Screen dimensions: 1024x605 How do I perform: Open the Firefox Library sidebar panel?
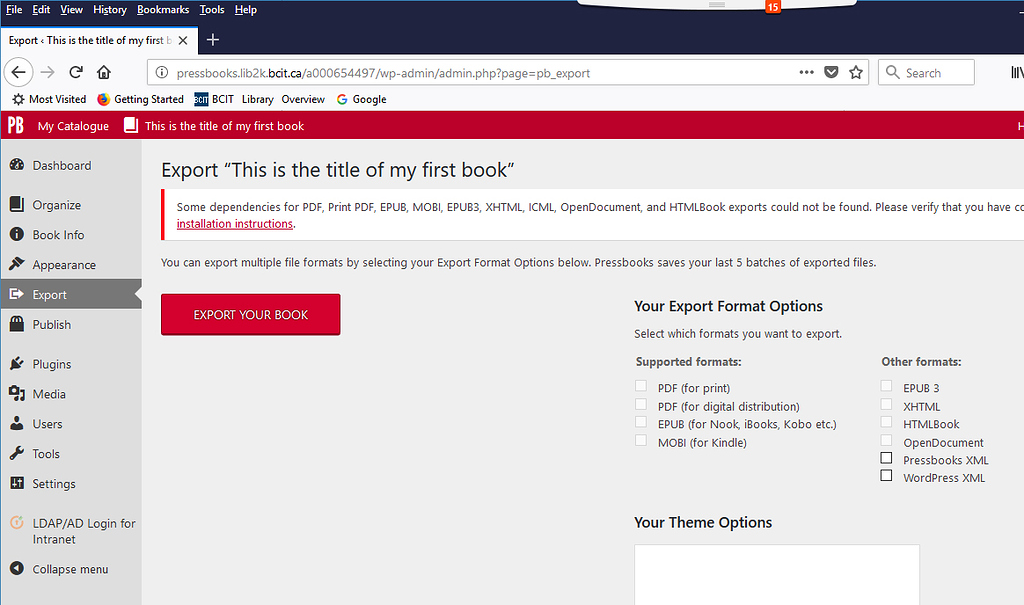point(1016,72)
